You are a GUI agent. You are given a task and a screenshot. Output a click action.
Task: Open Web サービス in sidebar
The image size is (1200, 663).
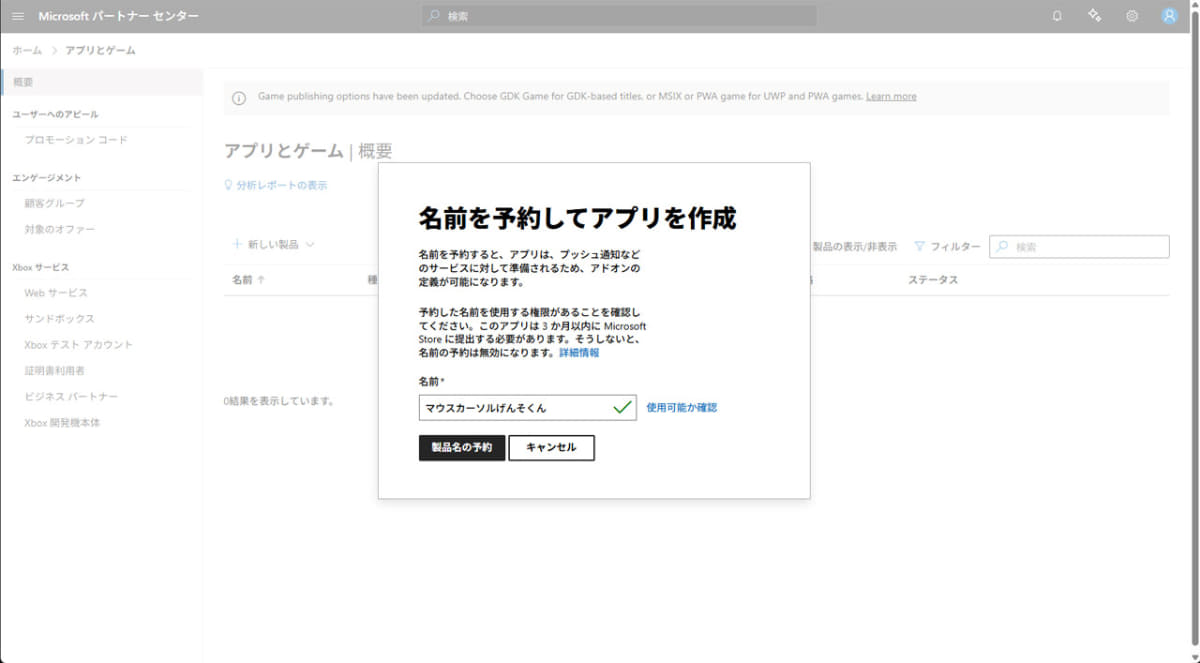coord(56,292)
